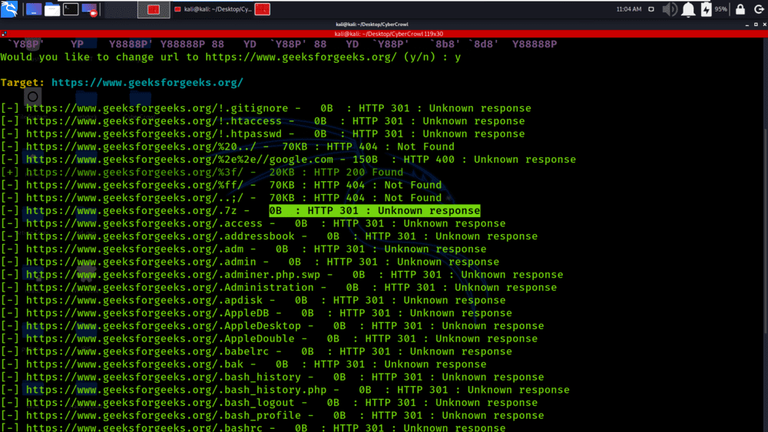Open the /.bash_logout URL line

(160, 403)
